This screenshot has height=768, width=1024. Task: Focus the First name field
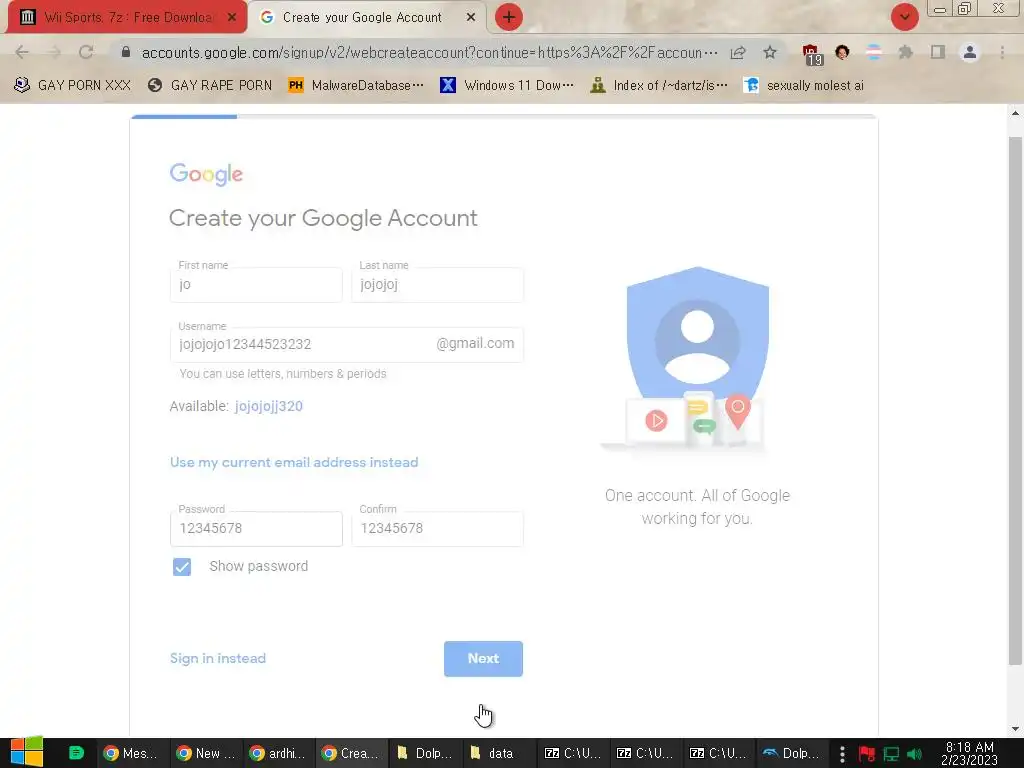pyautogui.click(x=256, y=284)
